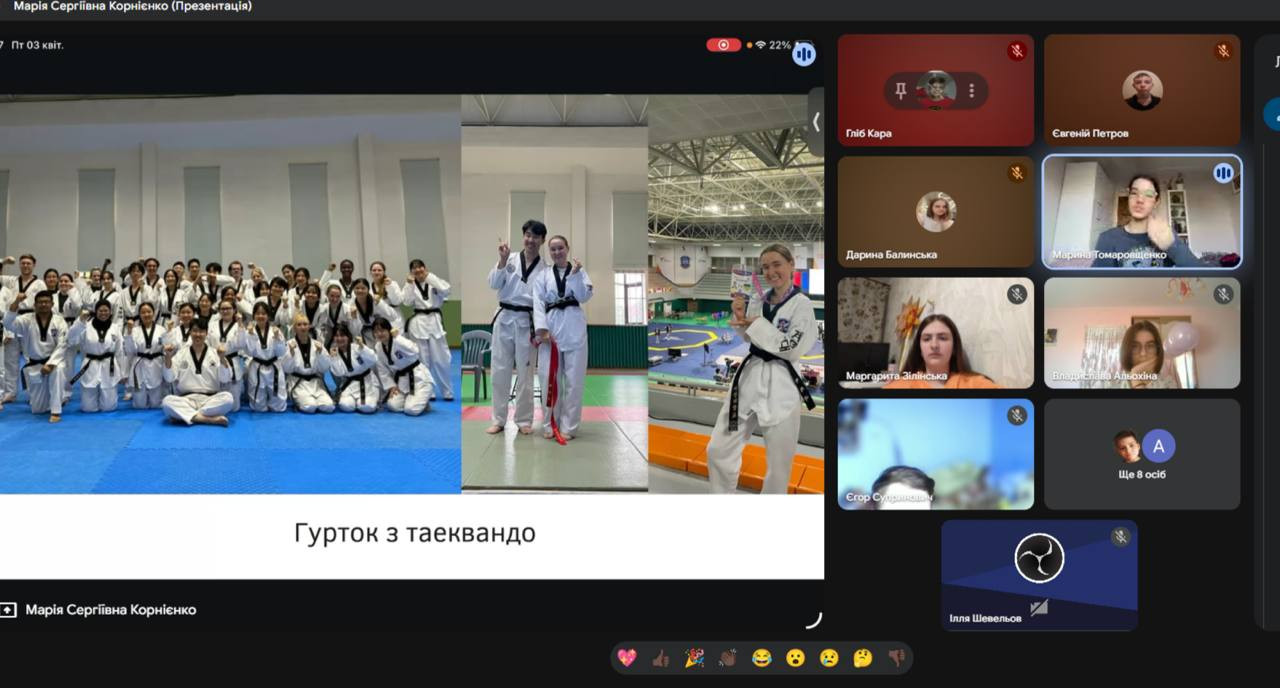
Task: Select Маргарита Зілінська video tile
Action: coord(936,333)
